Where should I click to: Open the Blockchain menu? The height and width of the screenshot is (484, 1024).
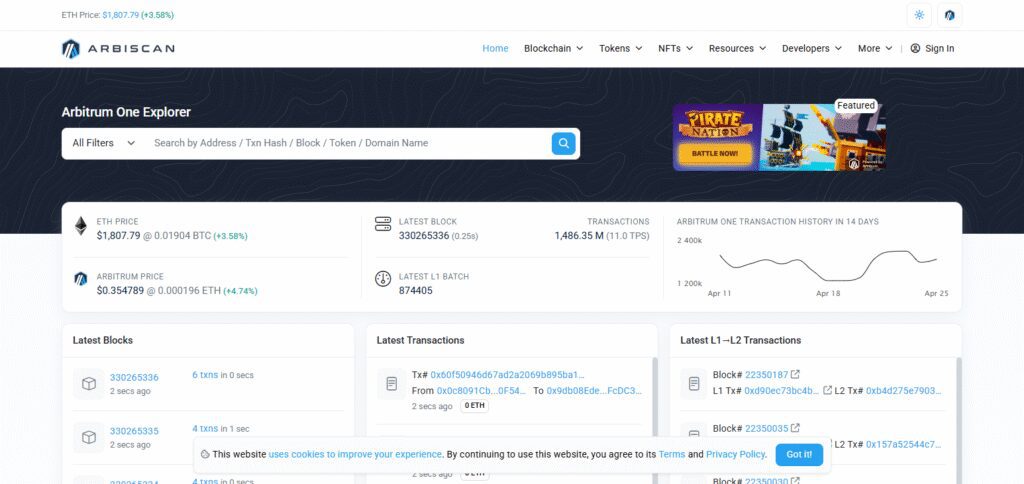[x=553, y=48]
